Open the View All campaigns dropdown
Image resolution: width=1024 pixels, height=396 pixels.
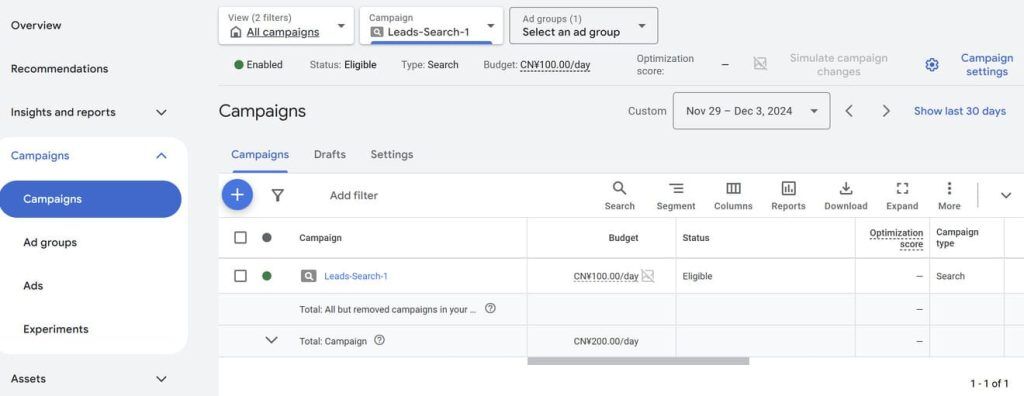pyautogui.click(x=286, y=25)
